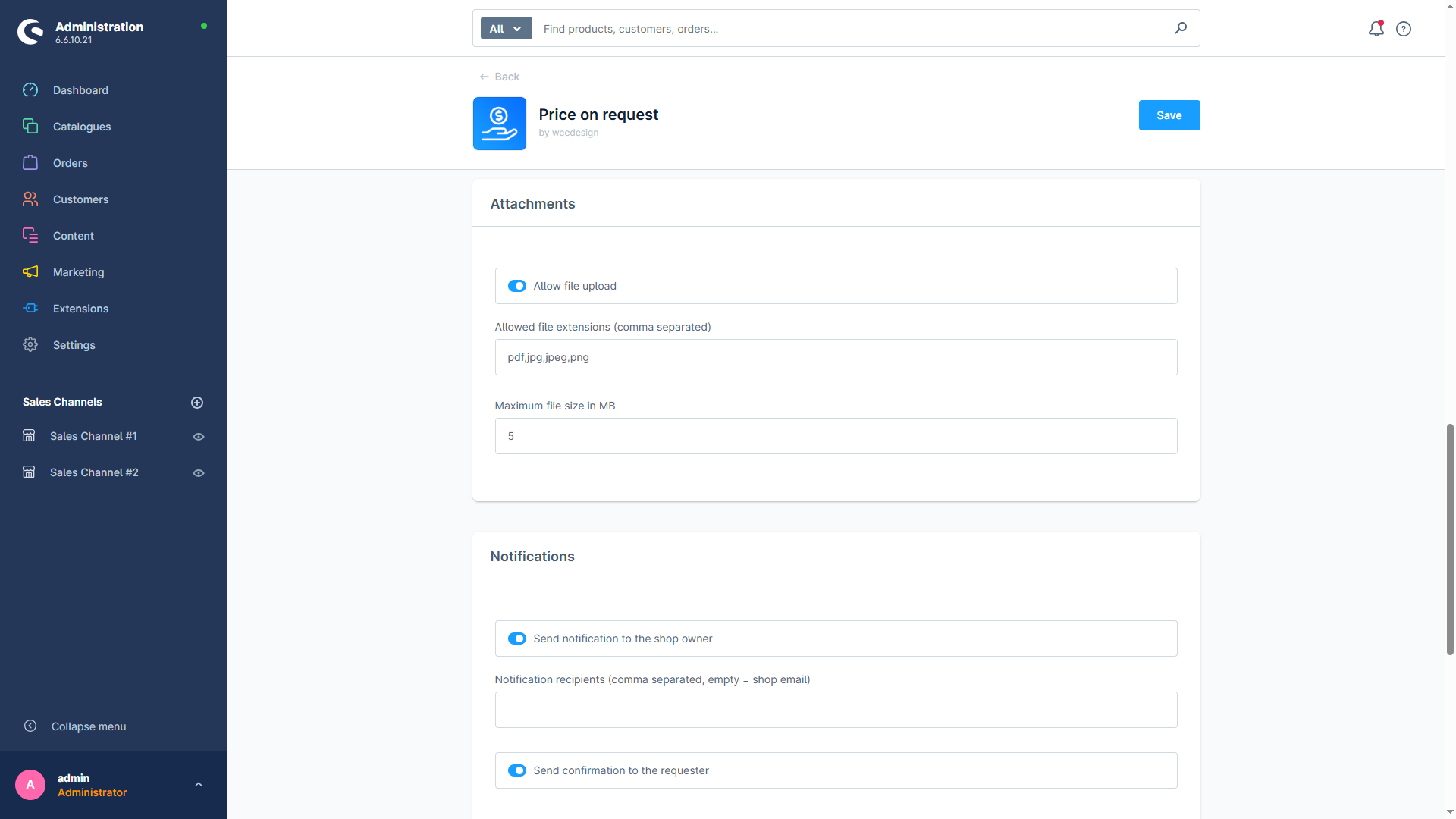
Task: Click the Sales Channels heading
Action: pyautogui.click(x=62, y=402)
